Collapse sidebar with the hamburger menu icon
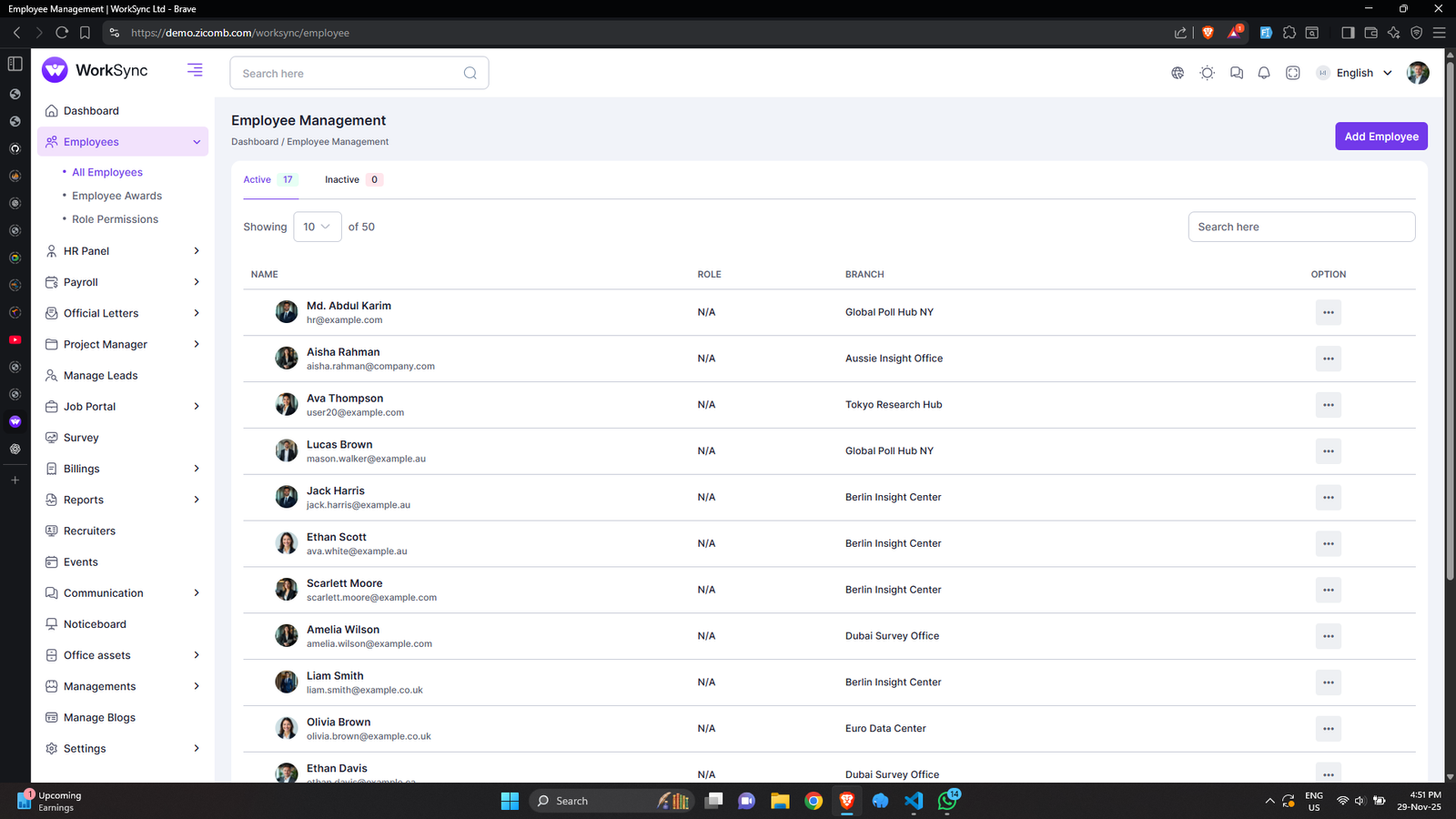 195,70
